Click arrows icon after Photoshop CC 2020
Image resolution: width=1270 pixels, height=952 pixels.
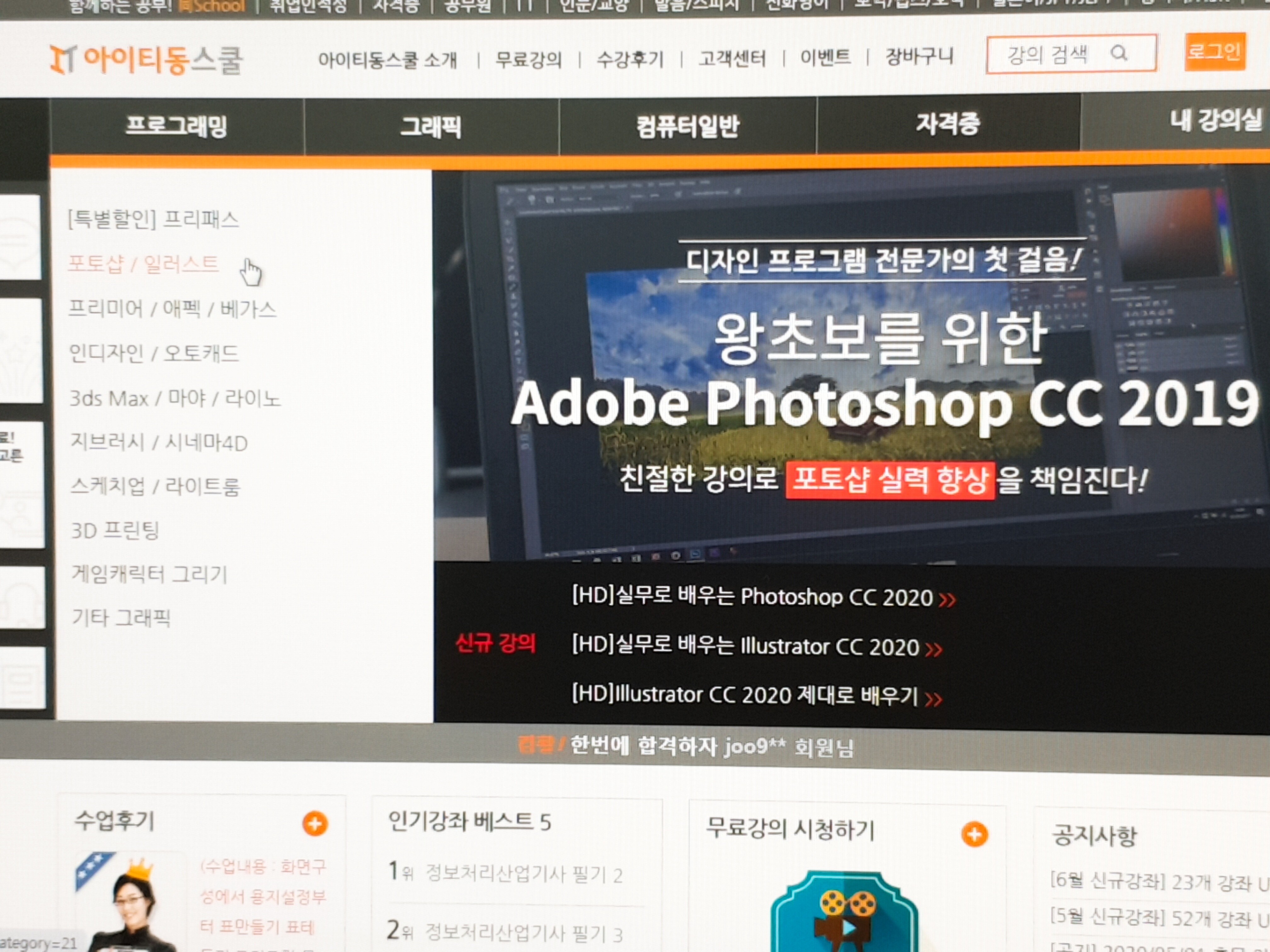coord(947,600)
